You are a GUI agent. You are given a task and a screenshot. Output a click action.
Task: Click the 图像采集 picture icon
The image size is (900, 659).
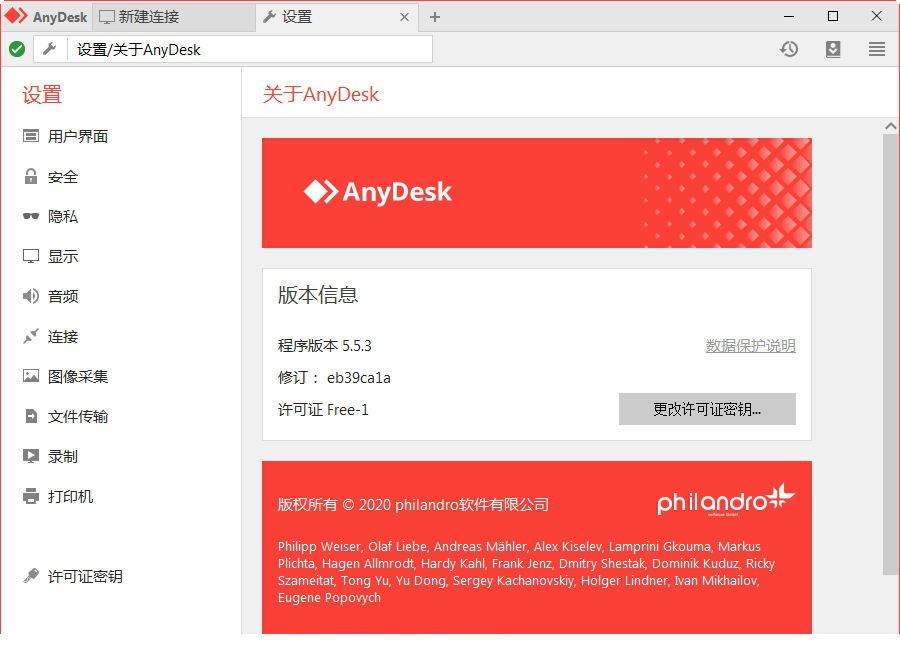tap(30, 376)
